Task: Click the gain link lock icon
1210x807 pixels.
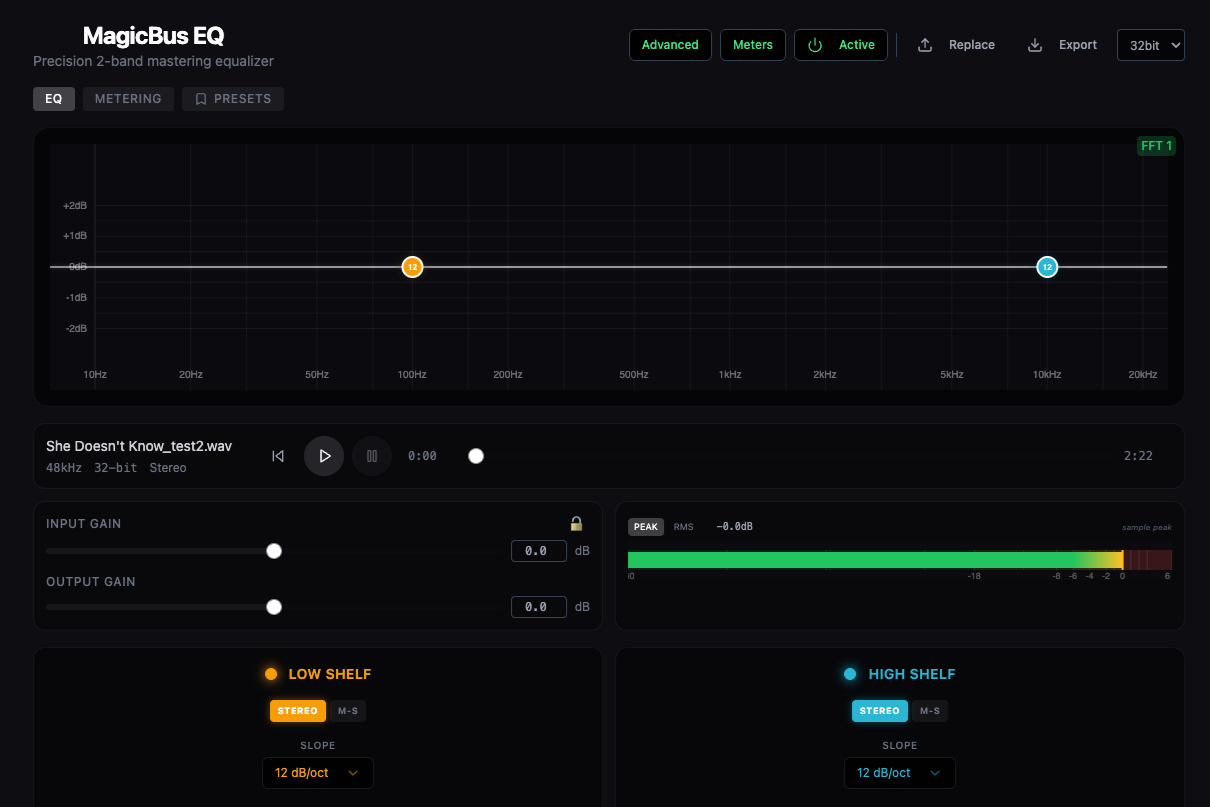Action: [x=576, y=523]
